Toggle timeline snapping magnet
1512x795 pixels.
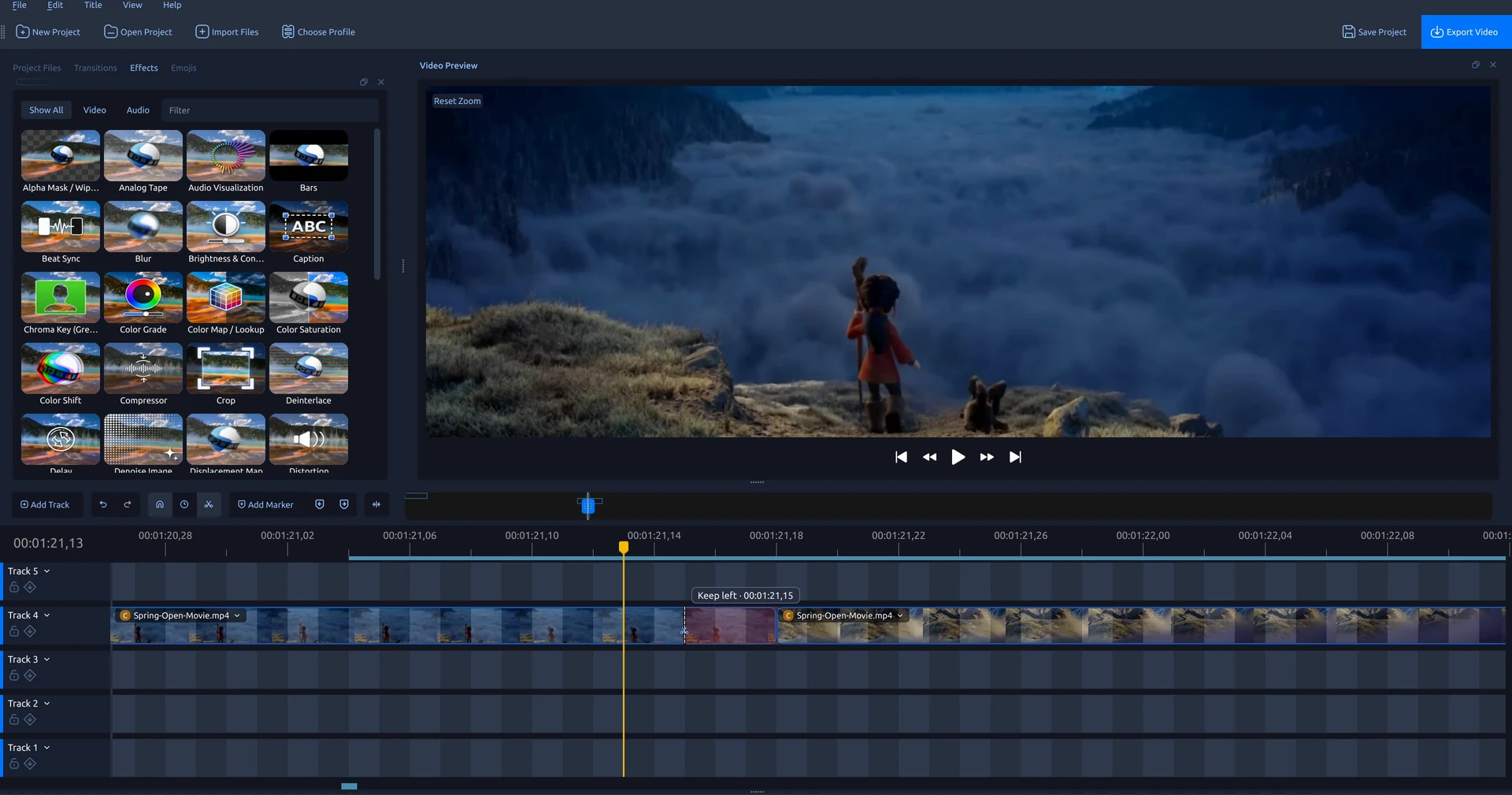[x=160, y=504]
